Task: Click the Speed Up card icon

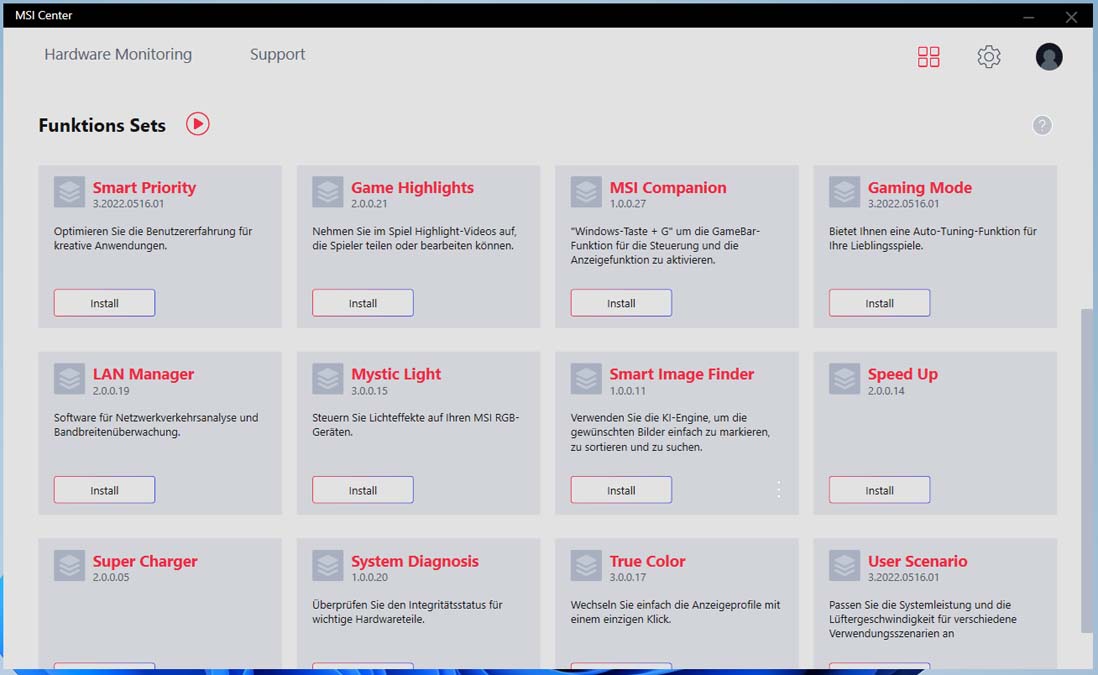Action: point(845,379)
